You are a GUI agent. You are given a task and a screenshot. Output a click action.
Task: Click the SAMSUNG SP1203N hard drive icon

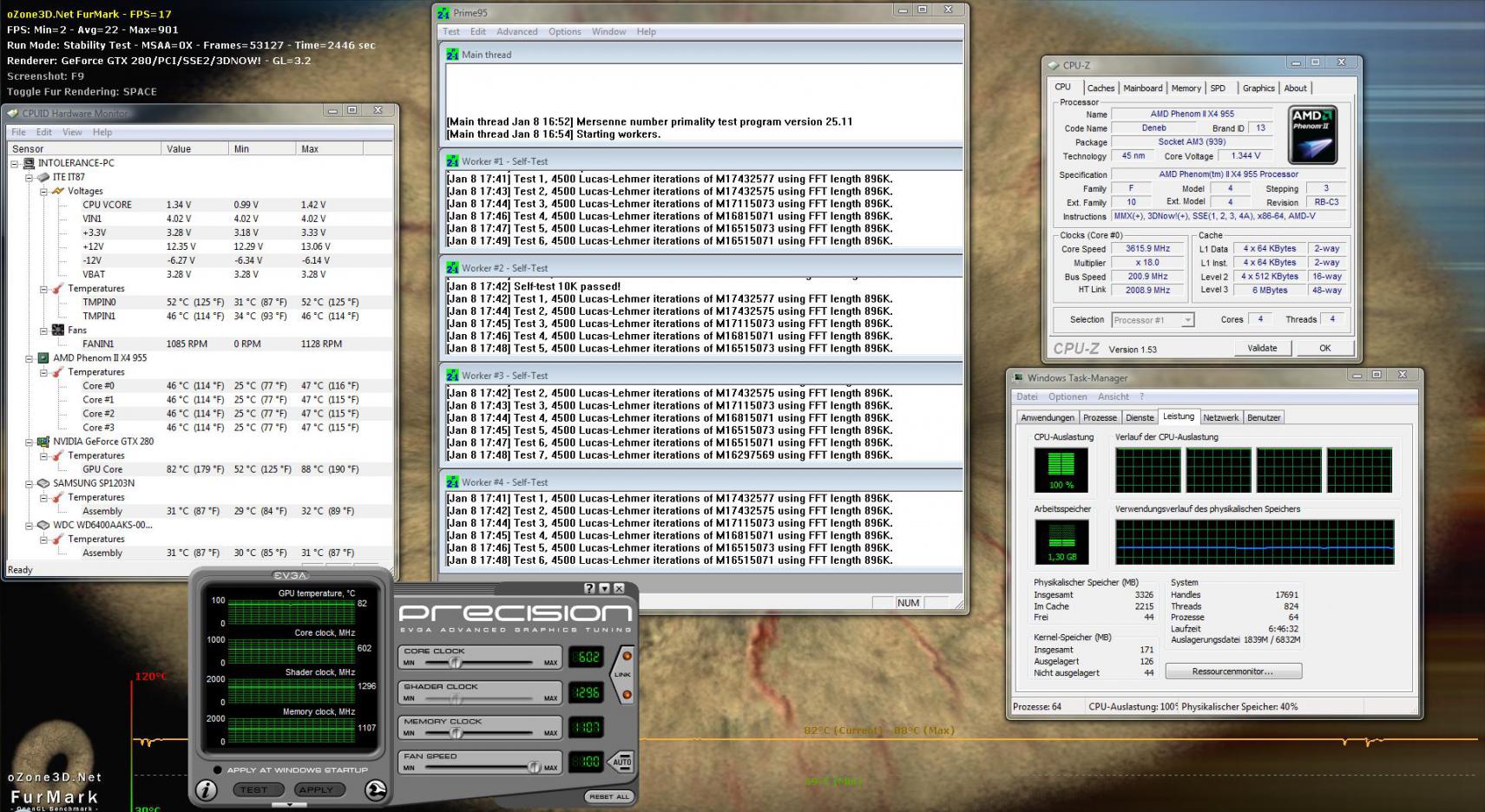[43, 483]
